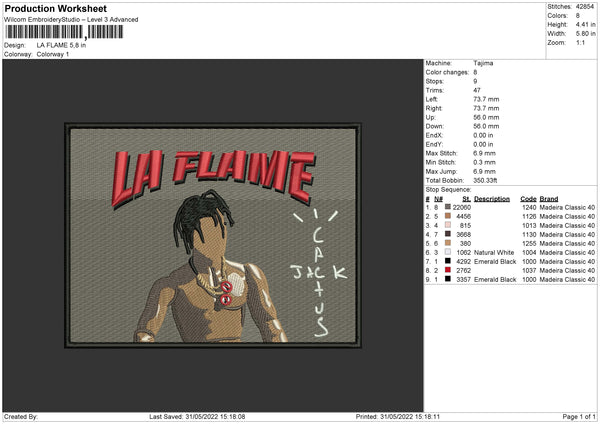Screen dimensions: 600x424
Task: Click 'Wilcom EmbroideryStudio – Level 3 Advanced' text
Action: (71, 20)
